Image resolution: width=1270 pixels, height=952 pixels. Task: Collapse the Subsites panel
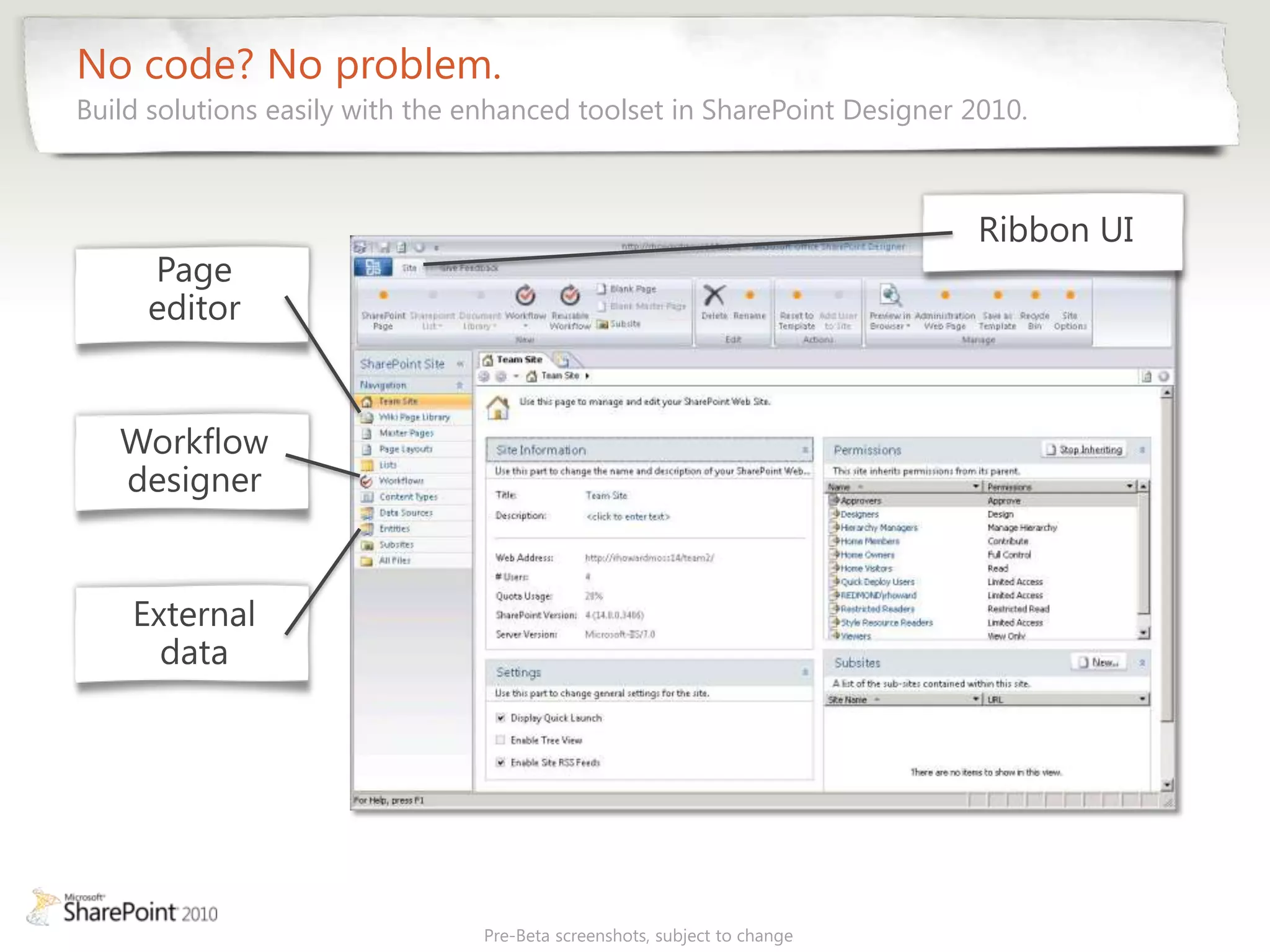coord(1142,663)
